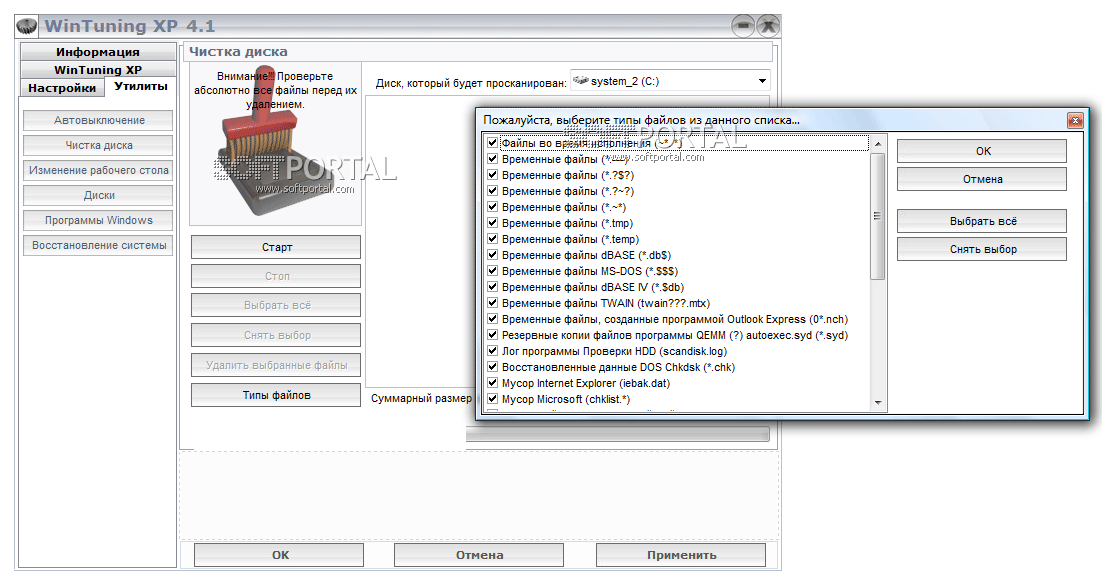The height and width of the screenshot is (582, 1102).
Task: Uncheck Временные файлы (*.~*) checkbox
Action: (x=492, y=207)
